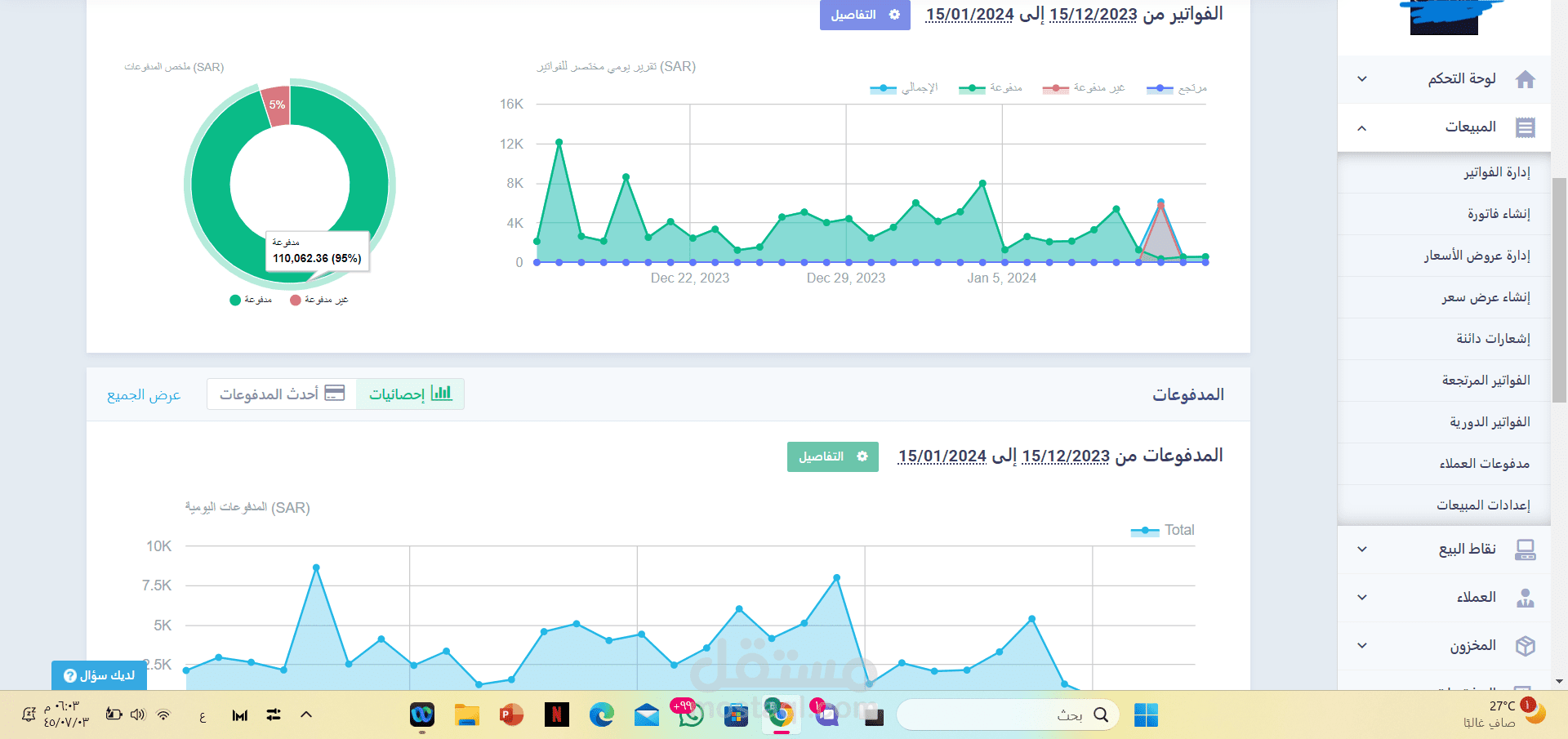Toggle غير مدفوعة legend under the donut chart
Viewport: 1568px width, 739px height.
point(319,300)
